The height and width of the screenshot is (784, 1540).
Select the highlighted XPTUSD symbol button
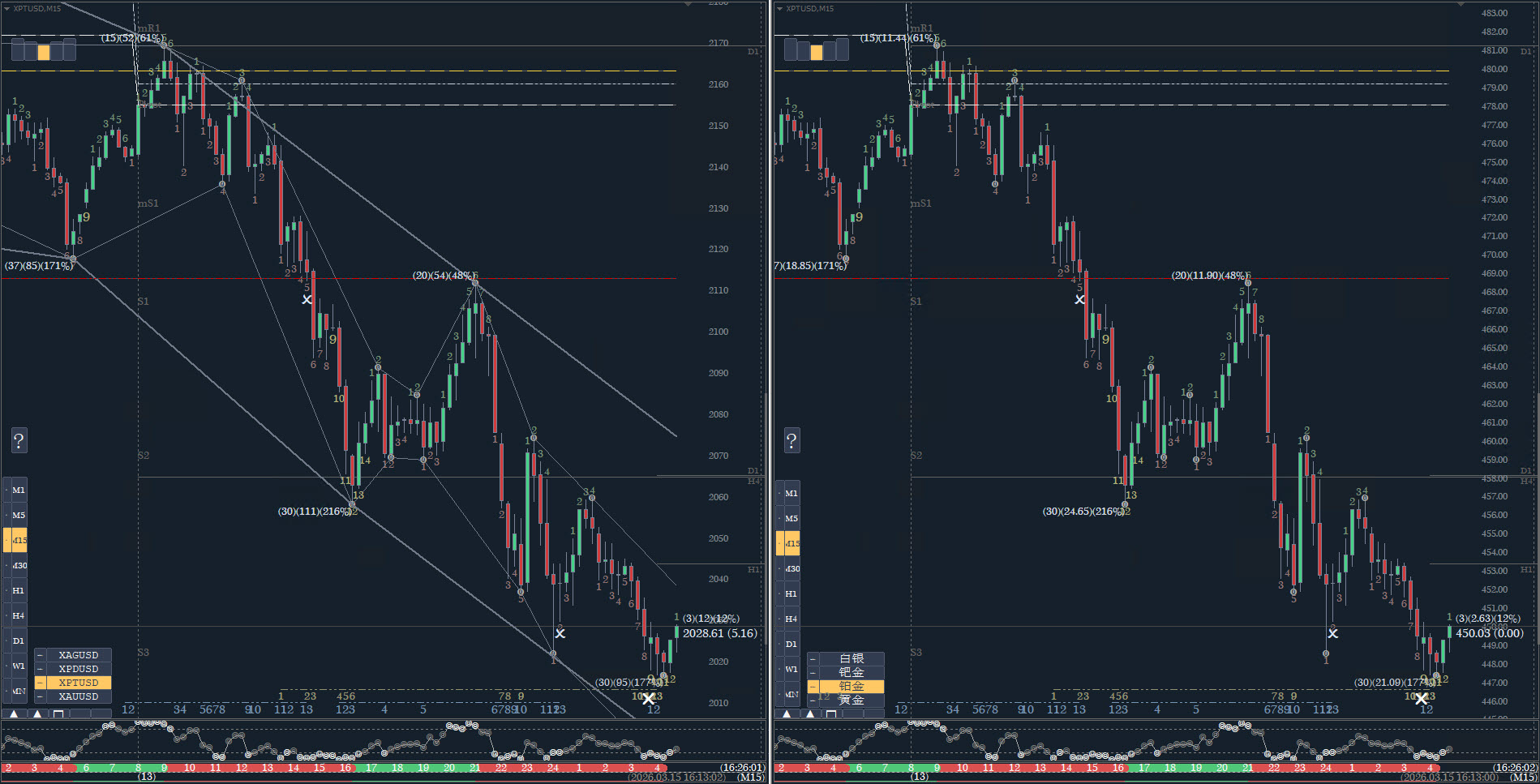click(x=79, y=683)
